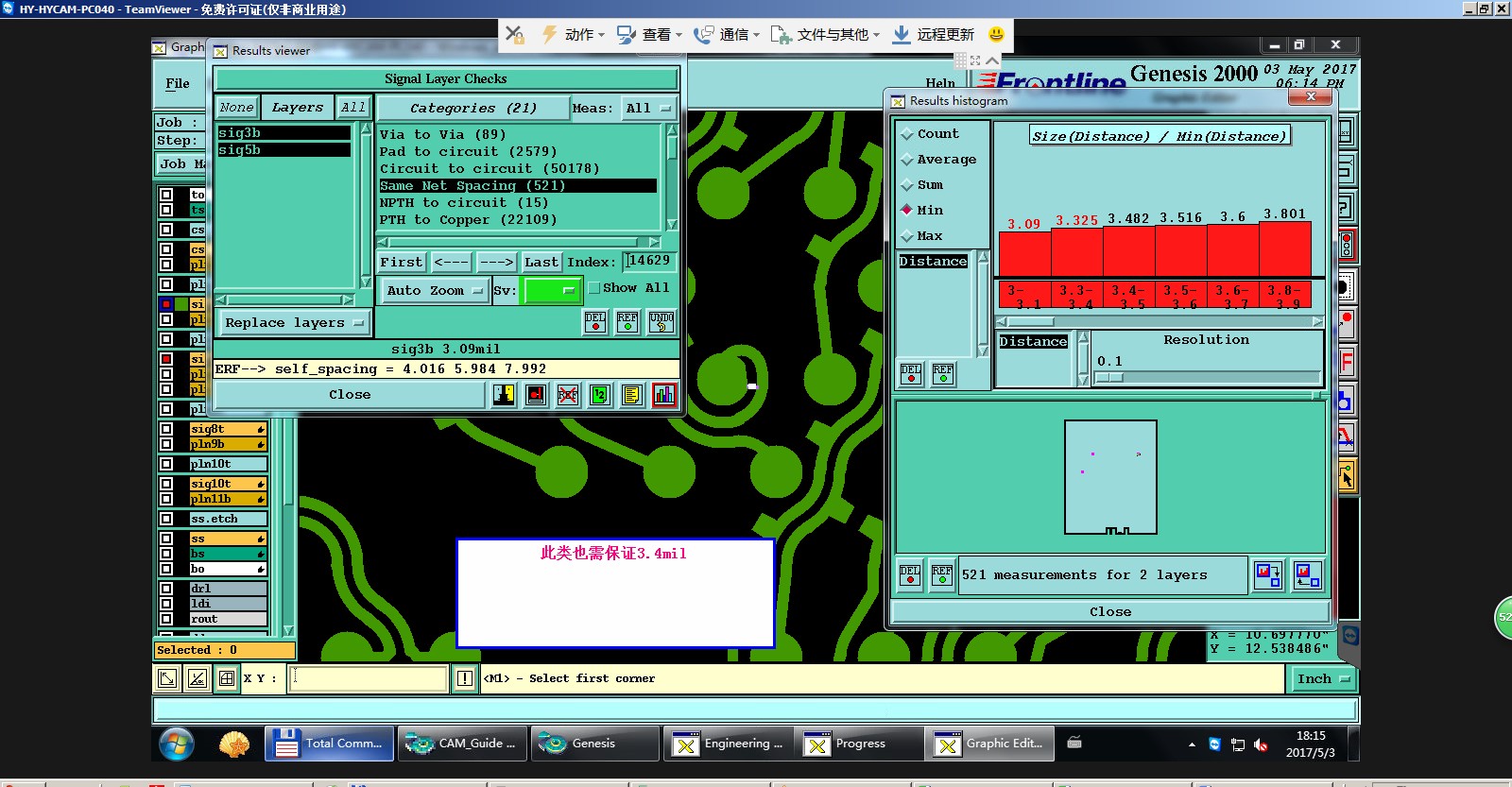1512x787 pixels.
Task: Toggle visibility box for sig8t layer
Action: tap(166, 429)
